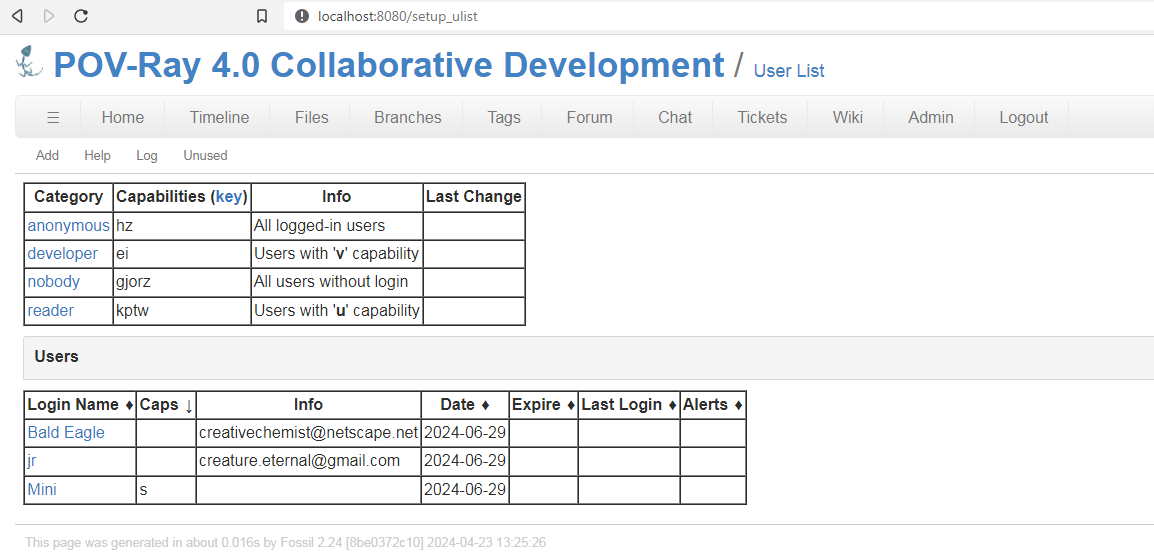Sort users by Login Name column
This screenshot has height=555, width=1154.
point(80,405)
